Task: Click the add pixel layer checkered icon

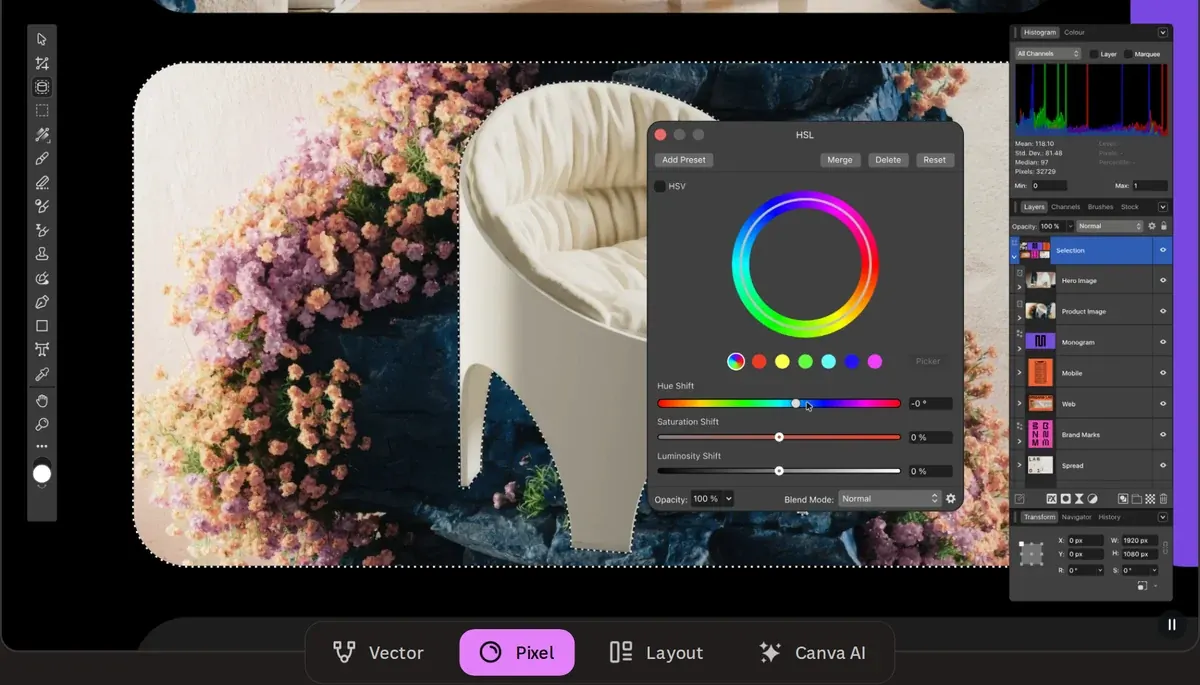Action: [1150, 498]
